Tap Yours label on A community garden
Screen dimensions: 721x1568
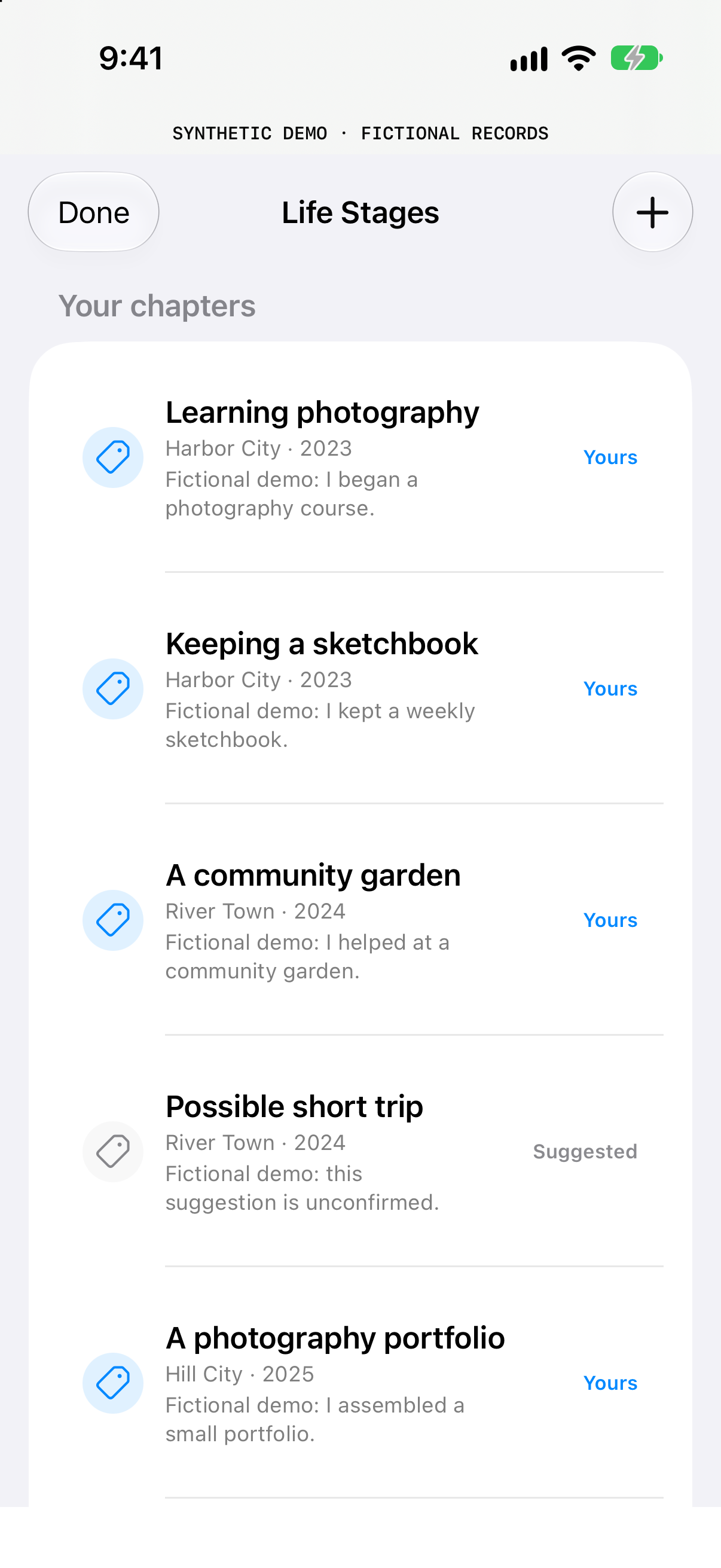[610, 920]
